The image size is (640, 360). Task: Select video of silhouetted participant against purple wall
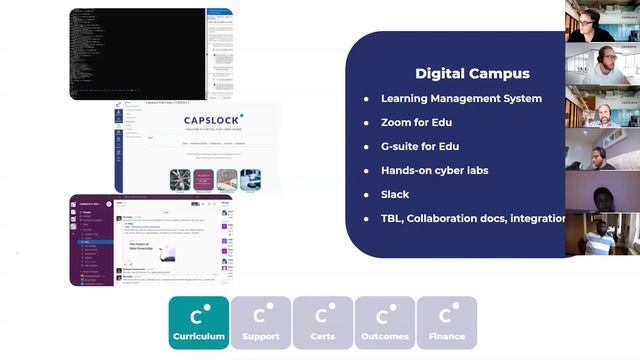tap(602, 191)
